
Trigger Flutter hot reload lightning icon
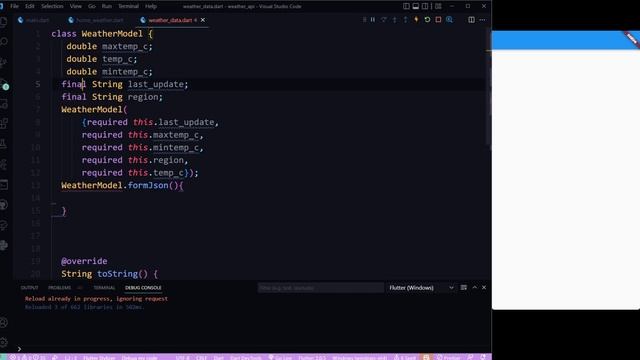(x=416, y=20)
